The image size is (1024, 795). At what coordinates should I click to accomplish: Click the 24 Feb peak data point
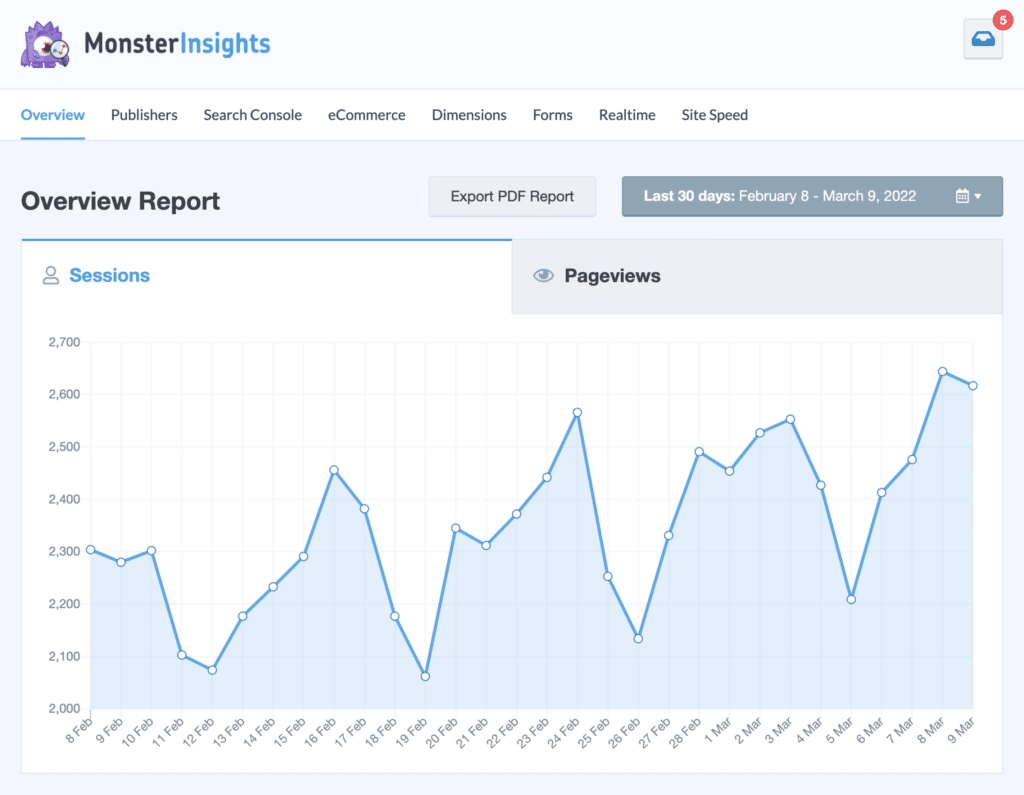[578, 412]
